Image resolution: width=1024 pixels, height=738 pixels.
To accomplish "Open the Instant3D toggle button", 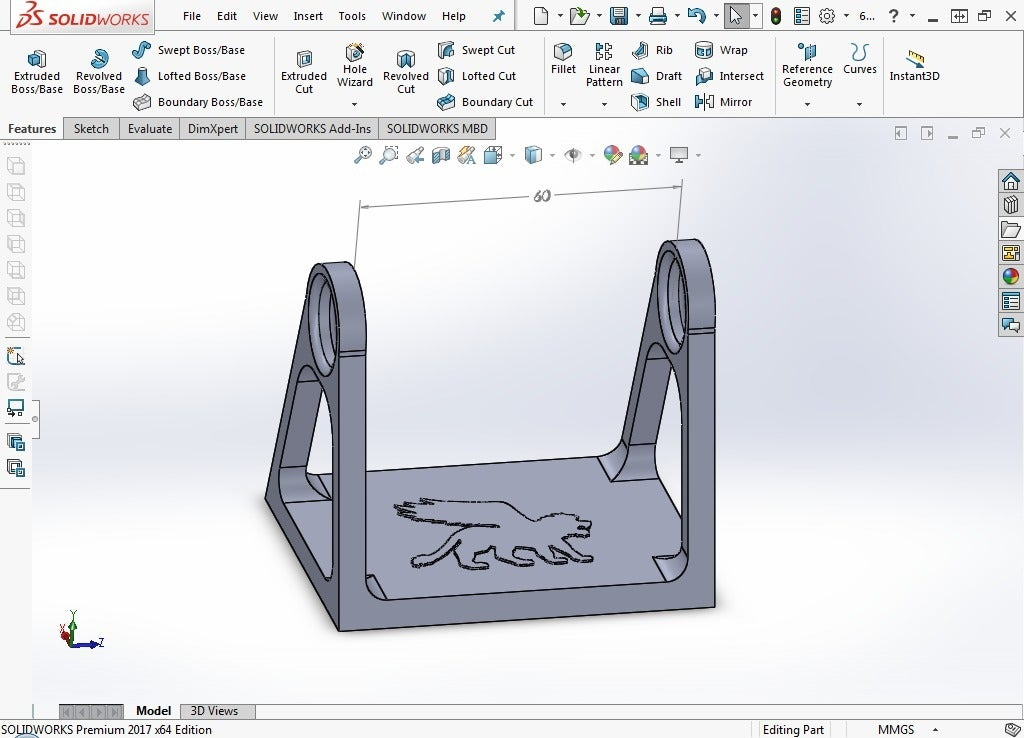I will (x=913, y=66).
